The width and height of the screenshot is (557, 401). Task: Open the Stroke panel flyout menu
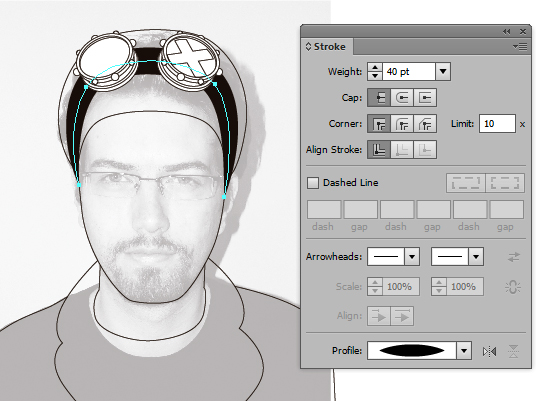[x=520, y=47]
